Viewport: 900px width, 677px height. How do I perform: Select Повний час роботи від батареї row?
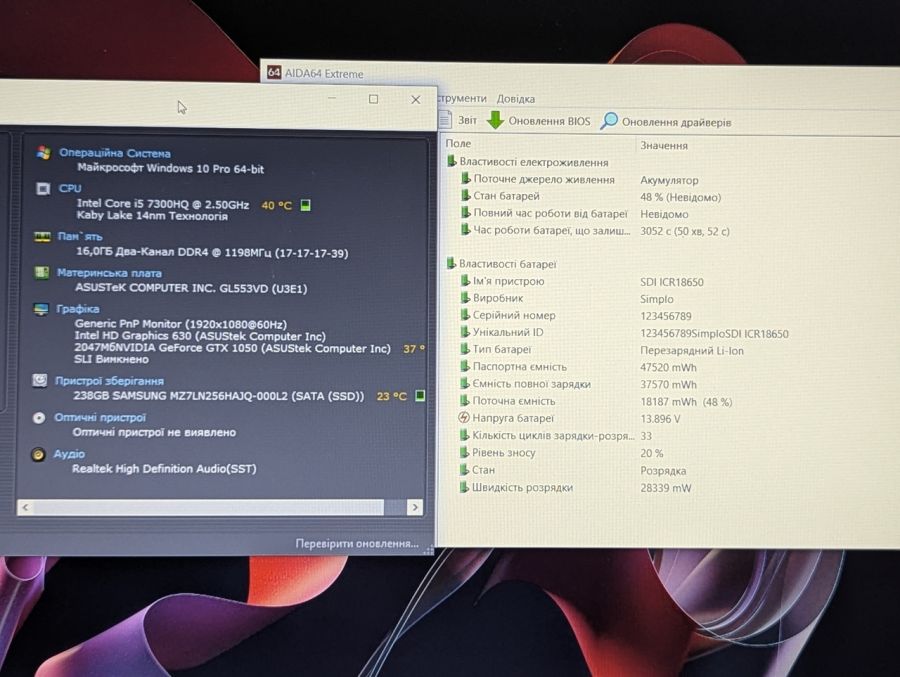(575, 214)
